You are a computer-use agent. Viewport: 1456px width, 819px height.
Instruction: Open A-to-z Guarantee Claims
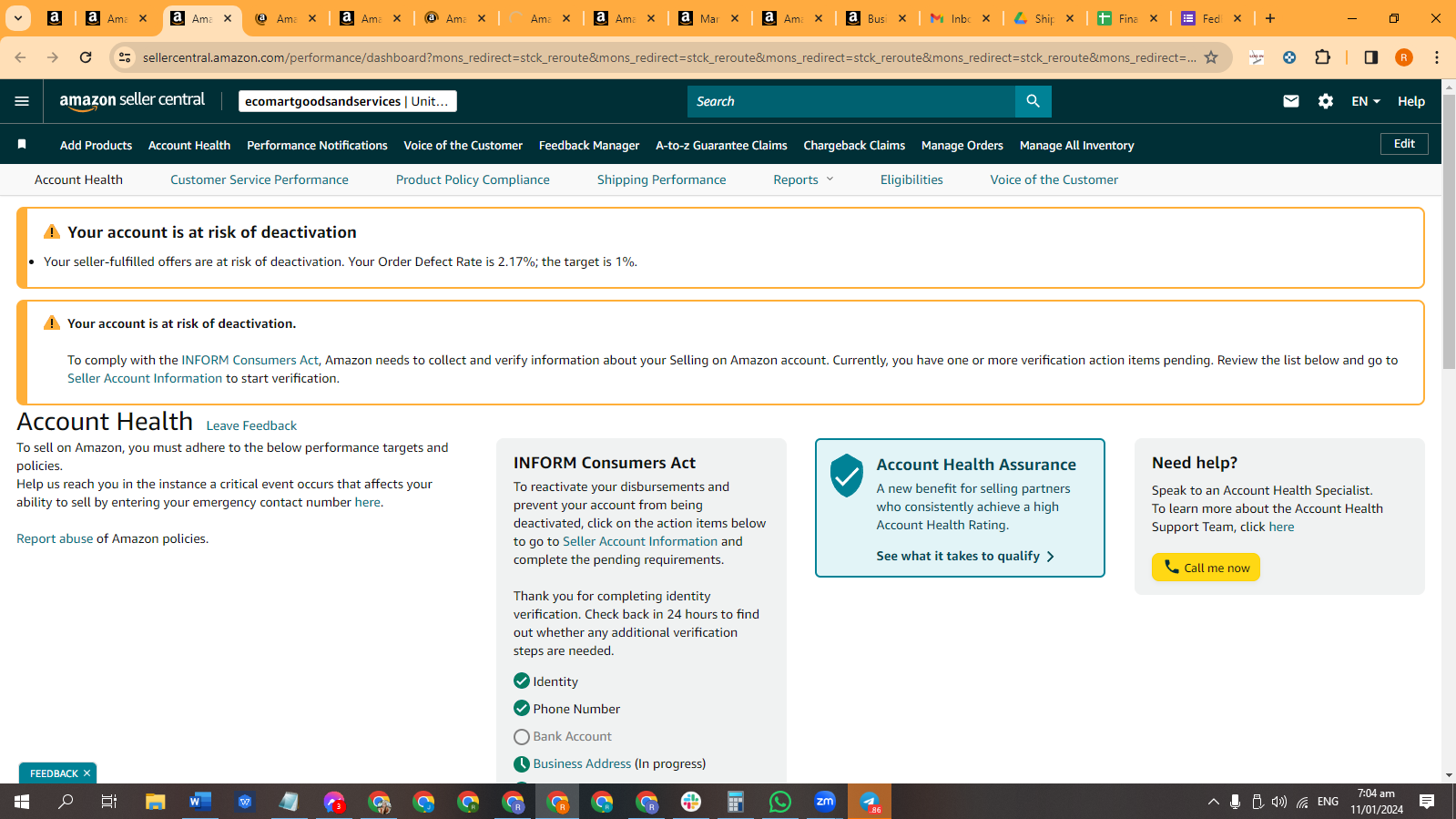click(721, 145)
